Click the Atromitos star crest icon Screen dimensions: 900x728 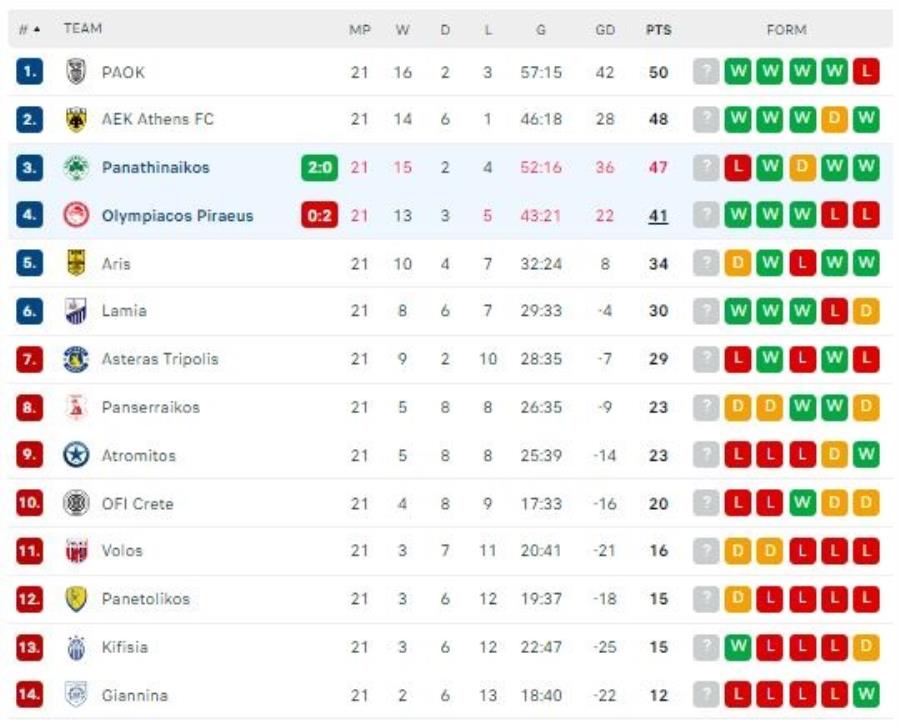click(x=76, y=455)
